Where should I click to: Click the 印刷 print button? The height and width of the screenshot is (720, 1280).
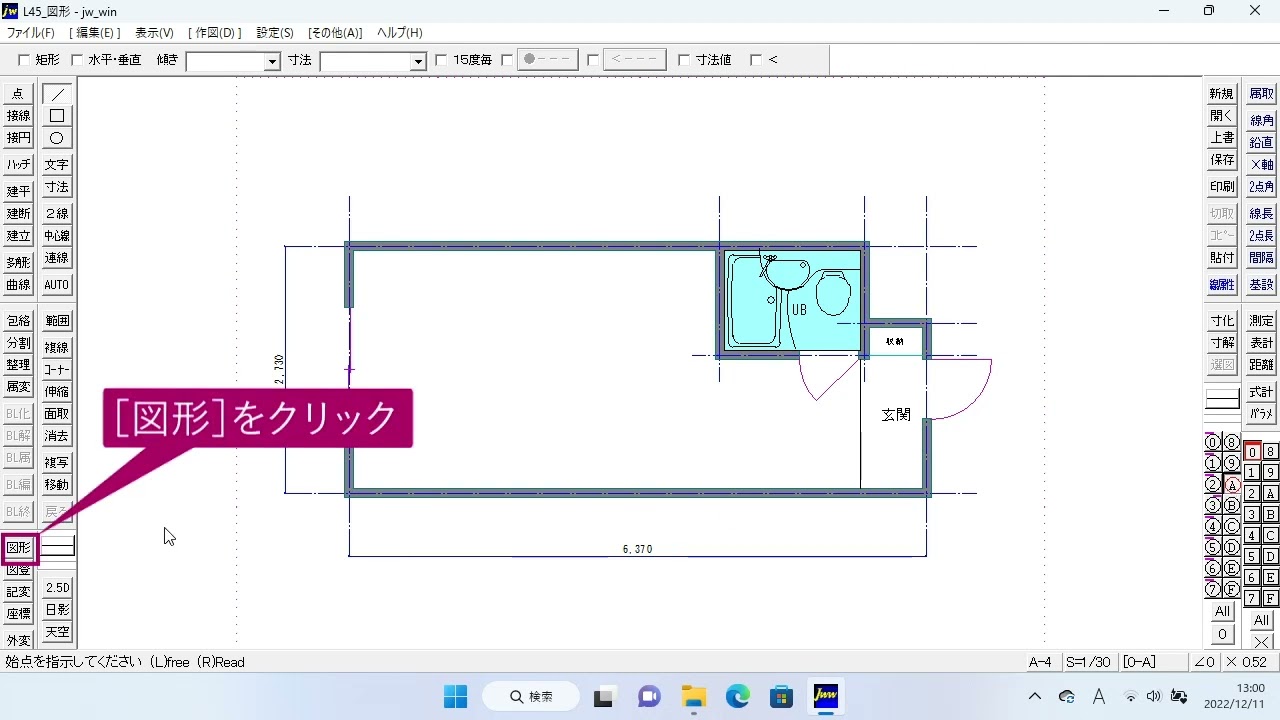(x=1222, y=187)
